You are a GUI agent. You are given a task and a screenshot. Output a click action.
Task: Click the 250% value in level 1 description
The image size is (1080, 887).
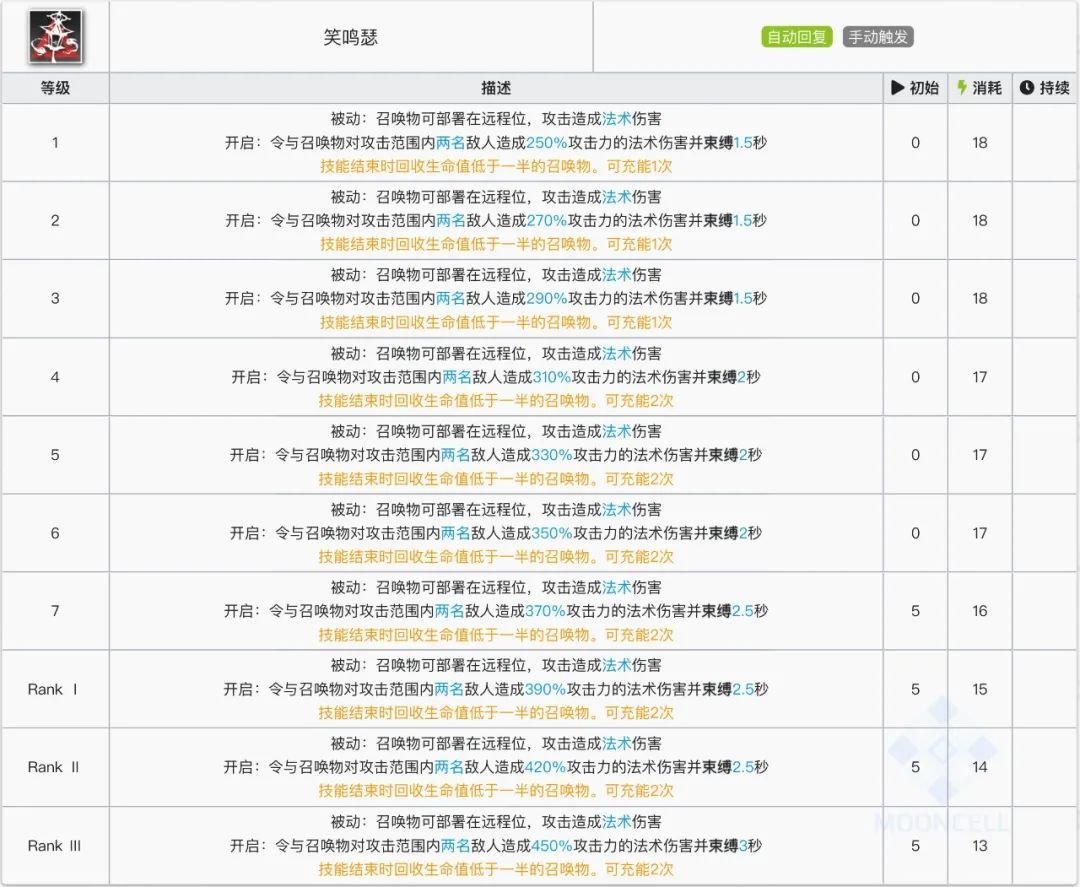(x=546, y=142)
